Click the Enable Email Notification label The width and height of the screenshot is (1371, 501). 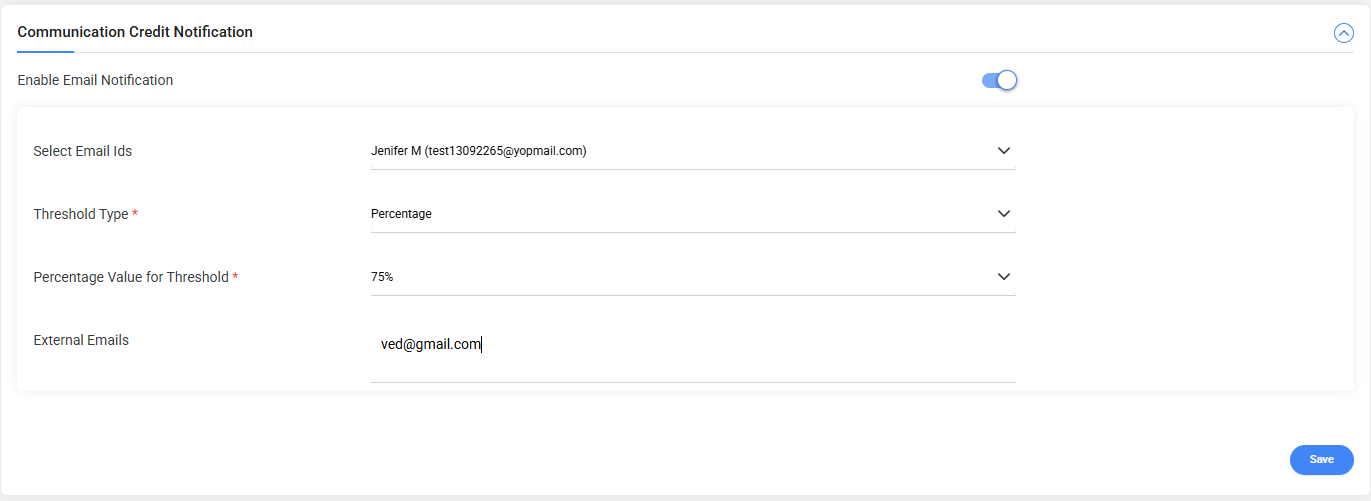(95, 80)
